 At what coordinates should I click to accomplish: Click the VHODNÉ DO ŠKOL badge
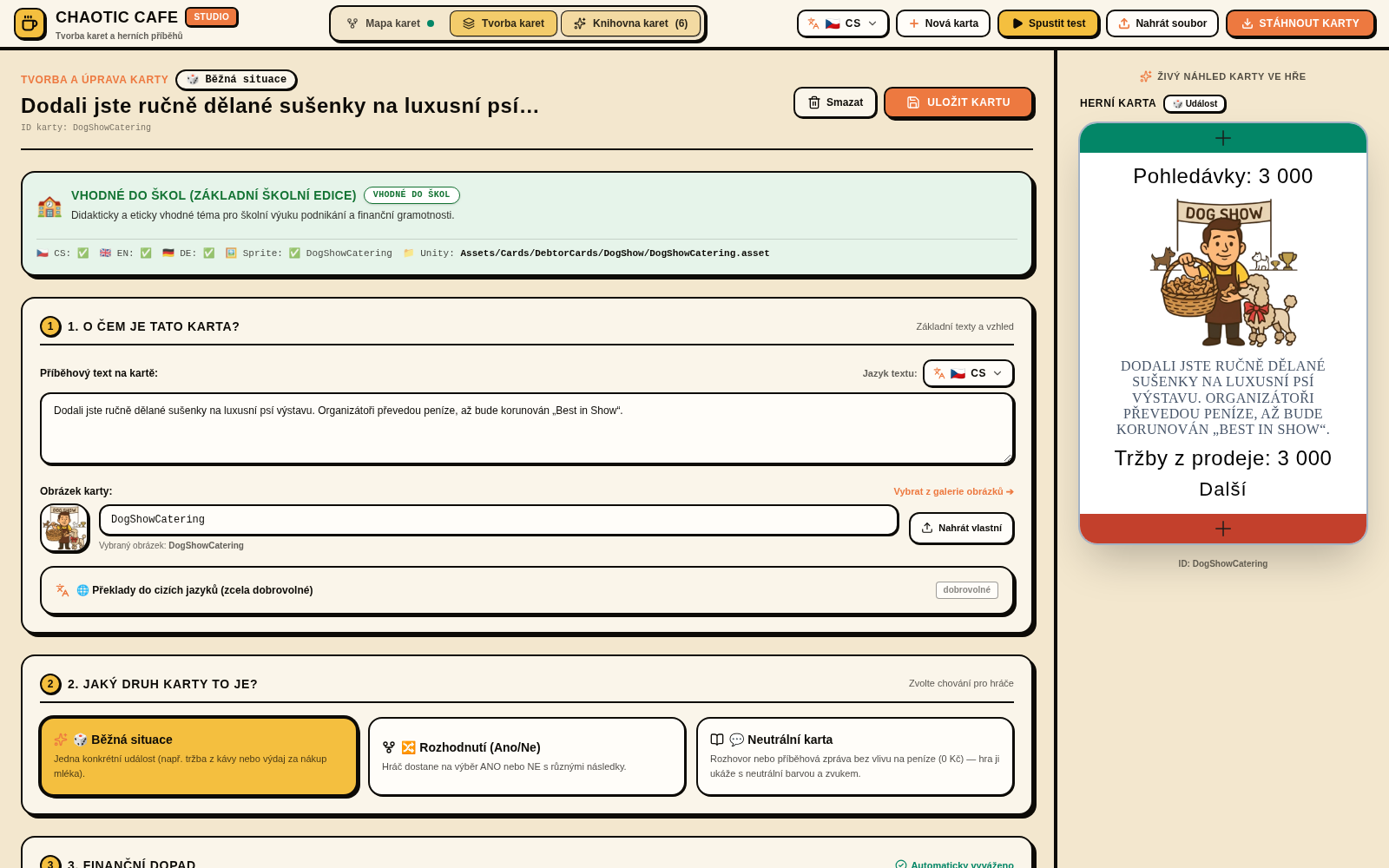tap(411, 195)
